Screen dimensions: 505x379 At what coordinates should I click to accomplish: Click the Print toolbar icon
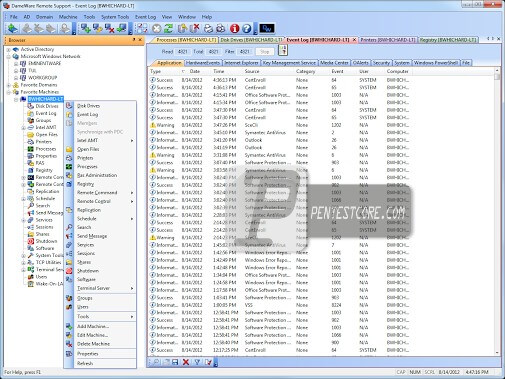pos(208,29)
